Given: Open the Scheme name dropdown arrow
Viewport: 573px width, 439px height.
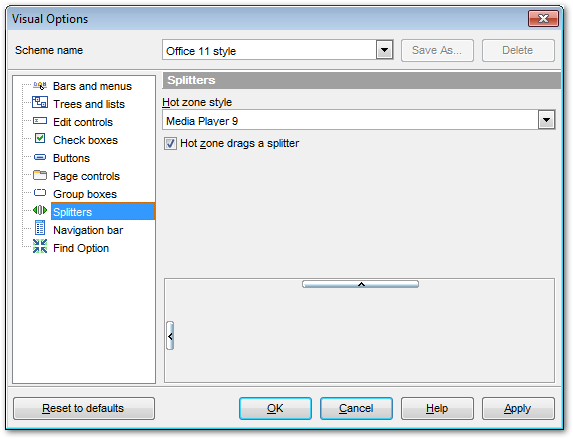Looking at the screenshot, I should [x=384, y=50].
